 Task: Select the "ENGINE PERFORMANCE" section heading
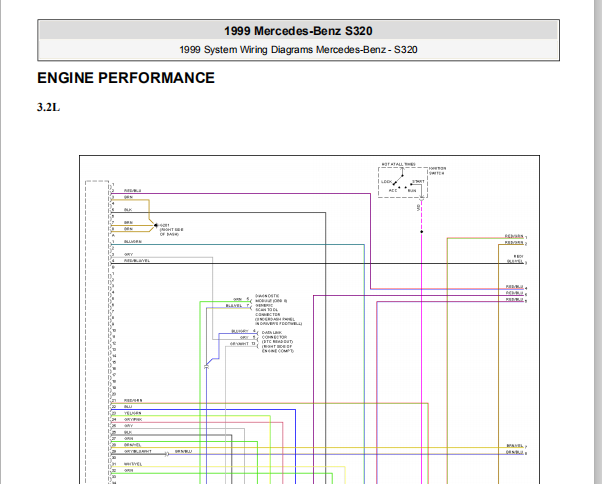[126, 78]
